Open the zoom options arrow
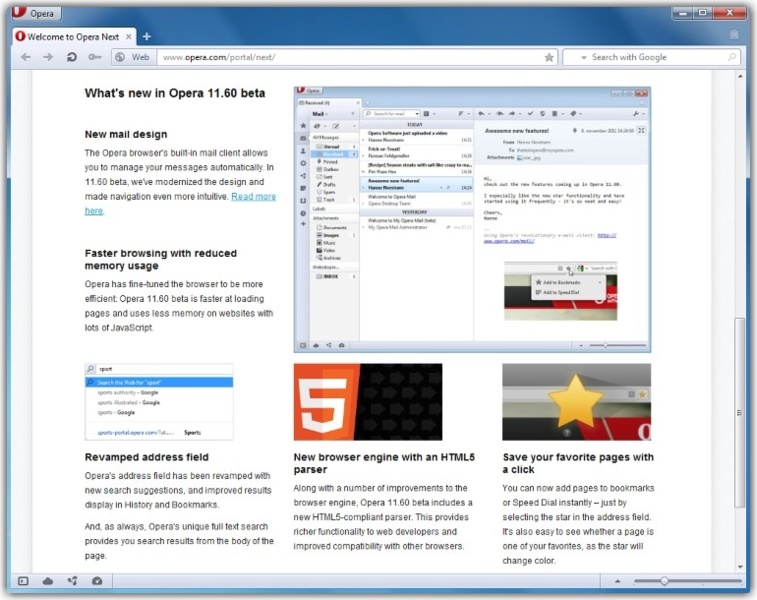 [x=617, y=581]
